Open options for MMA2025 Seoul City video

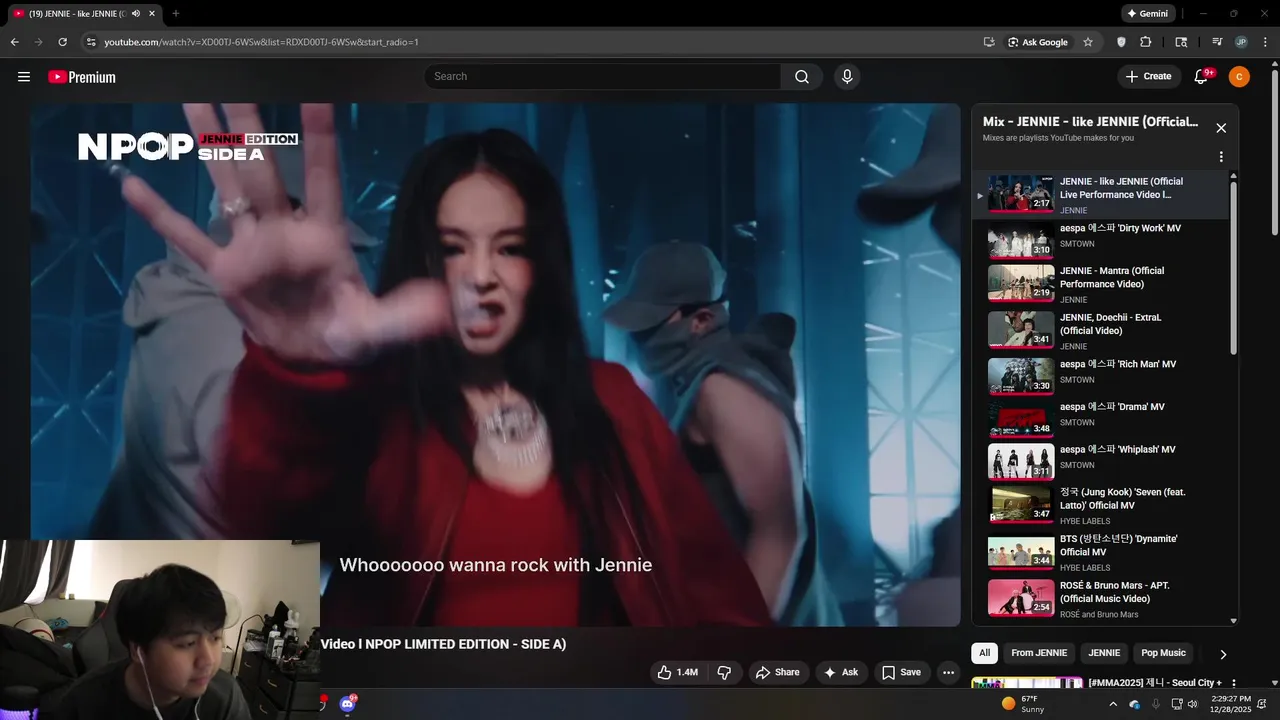1233,683
